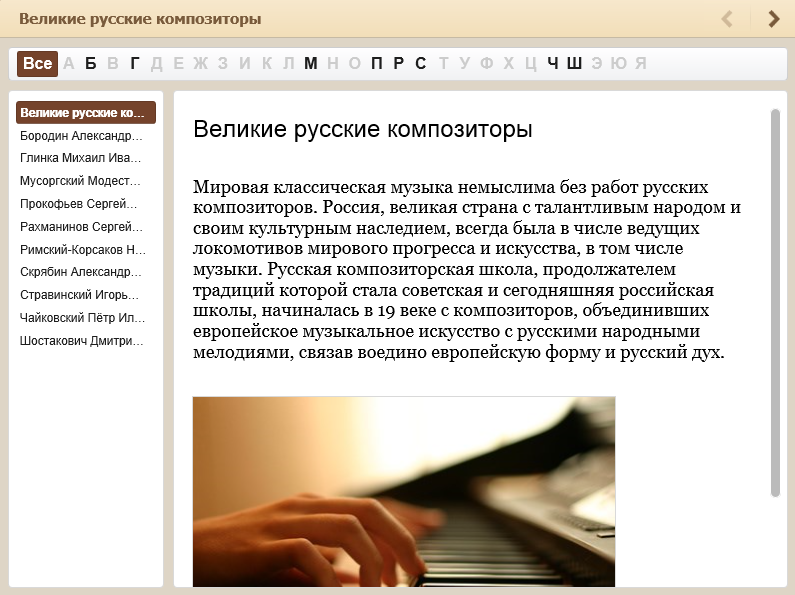Click the disabled letter Х filter
Screen dimensions: 795x595
tap(509, 64)
